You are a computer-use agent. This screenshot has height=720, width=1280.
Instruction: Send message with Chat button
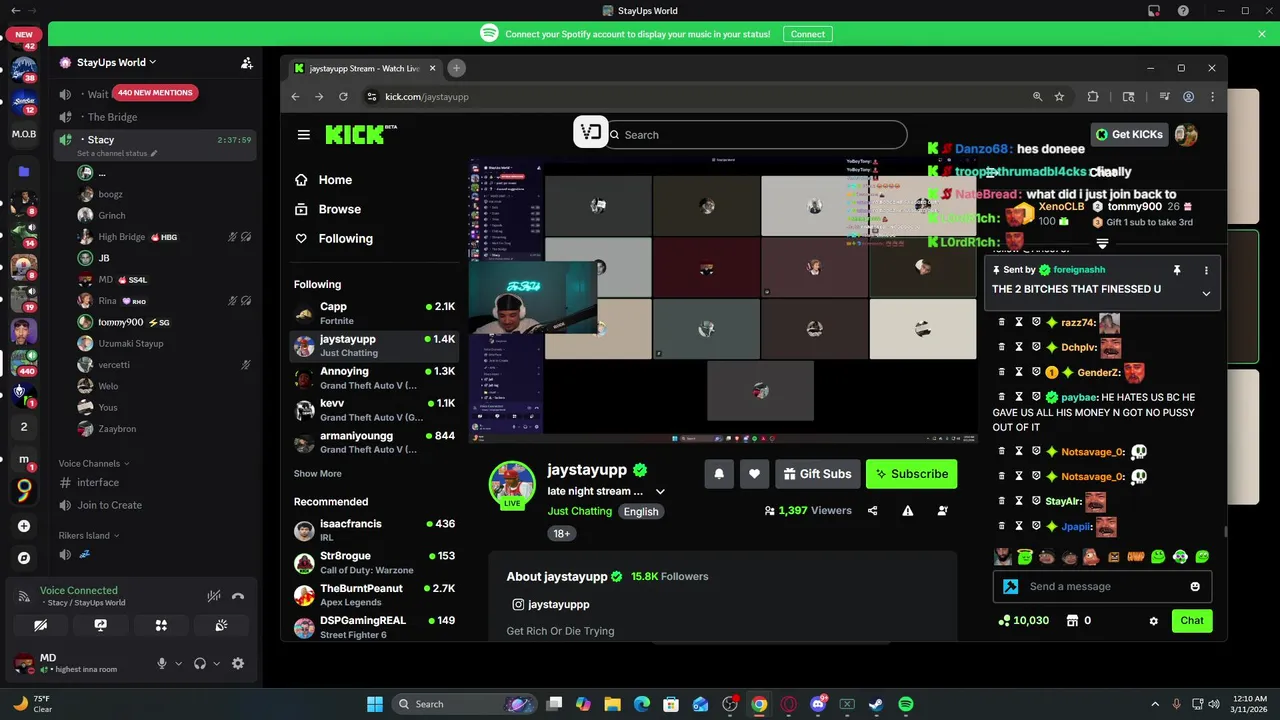pos(1192,621)
